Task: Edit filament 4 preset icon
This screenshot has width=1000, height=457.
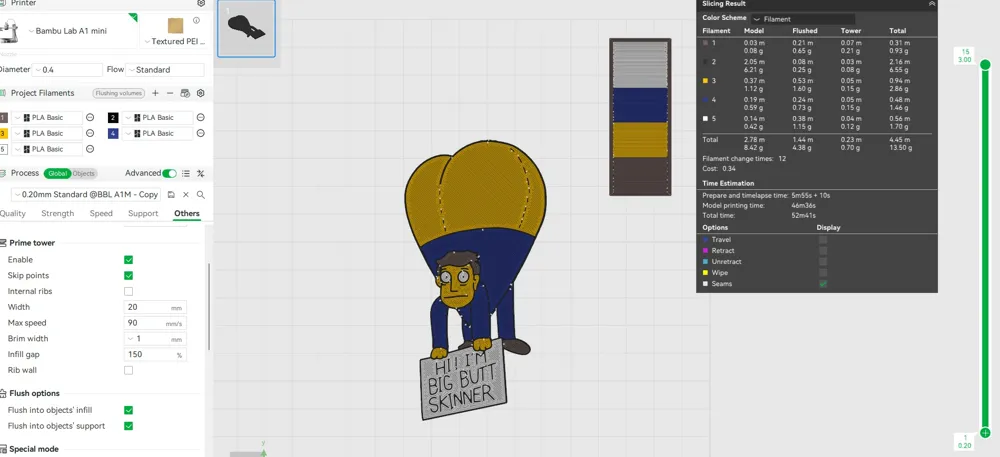Action: pos(200,133)
